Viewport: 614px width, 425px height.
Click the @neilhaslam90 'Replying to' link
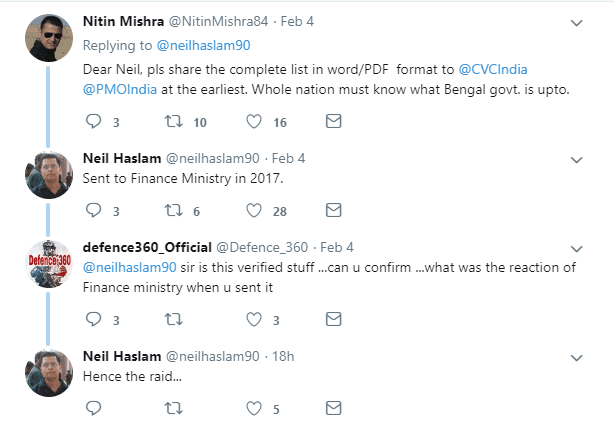(190, 44)
